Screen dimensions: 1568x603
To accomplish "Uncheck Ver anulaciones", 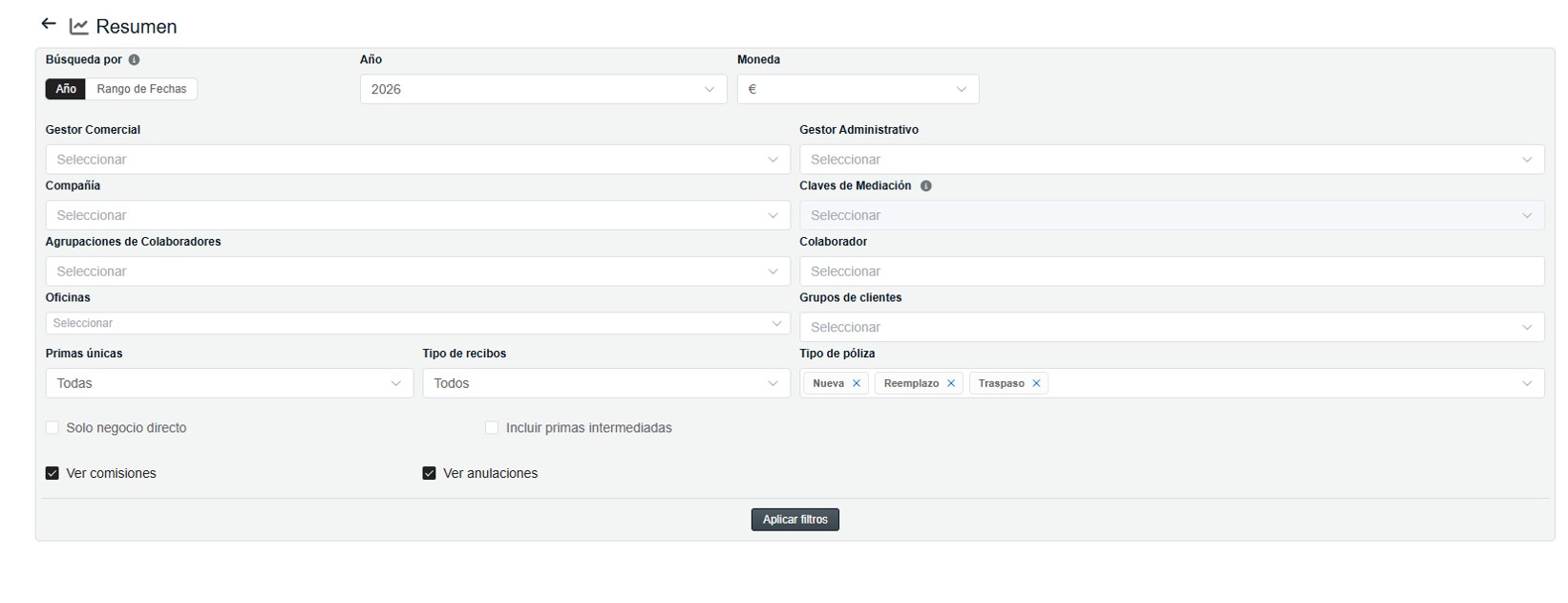I will click(x=429, y=473).
